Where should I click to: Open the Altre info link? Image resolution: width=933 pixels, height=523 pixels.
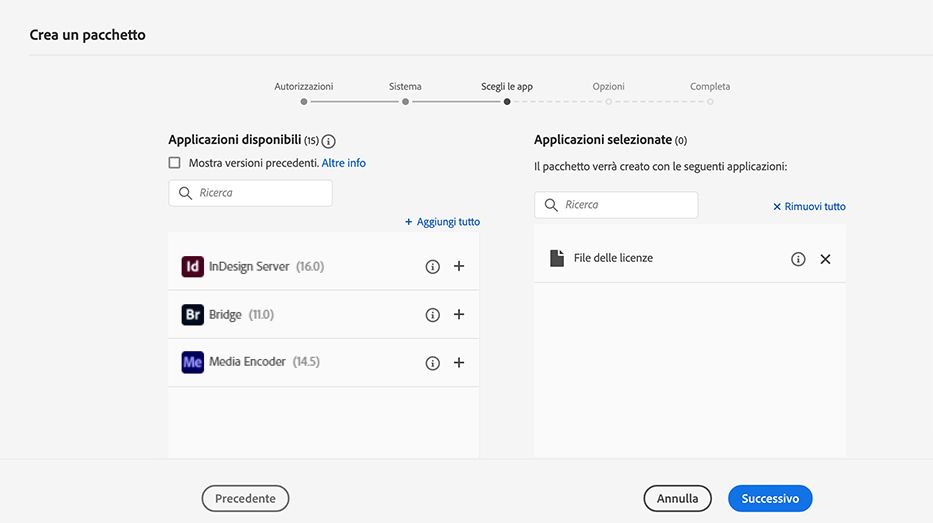[x=343, y=163]
